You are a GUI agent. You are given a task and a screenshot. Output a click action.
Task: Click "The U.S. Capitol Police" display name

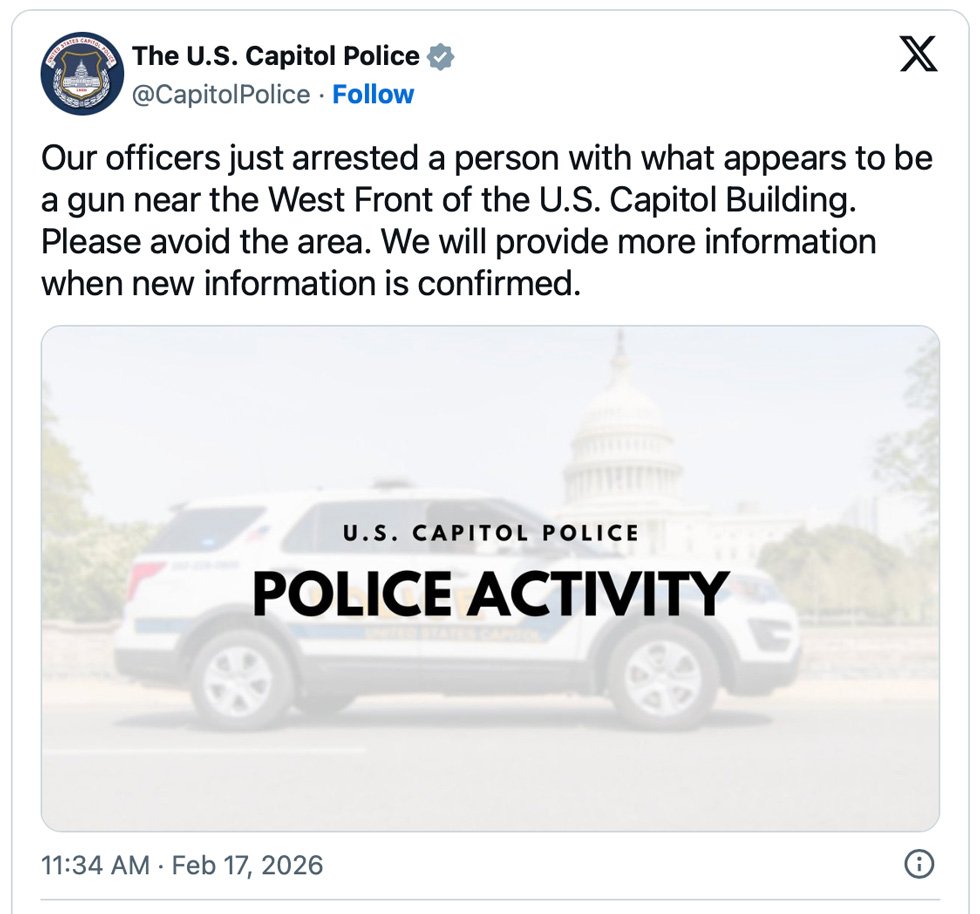[275, 56]
